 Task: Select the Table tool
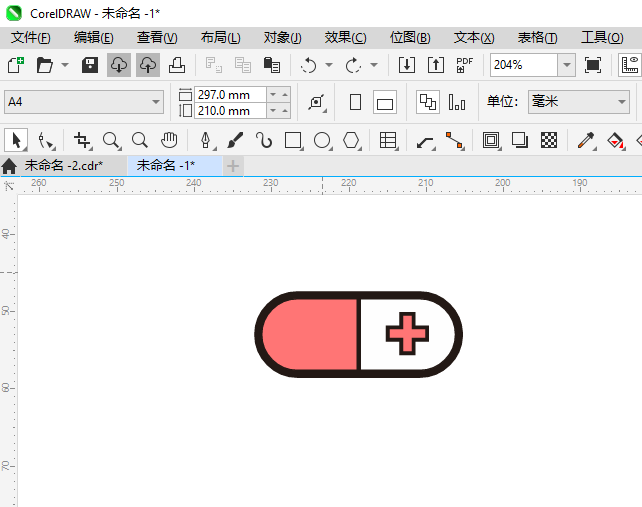coord(388,140)
